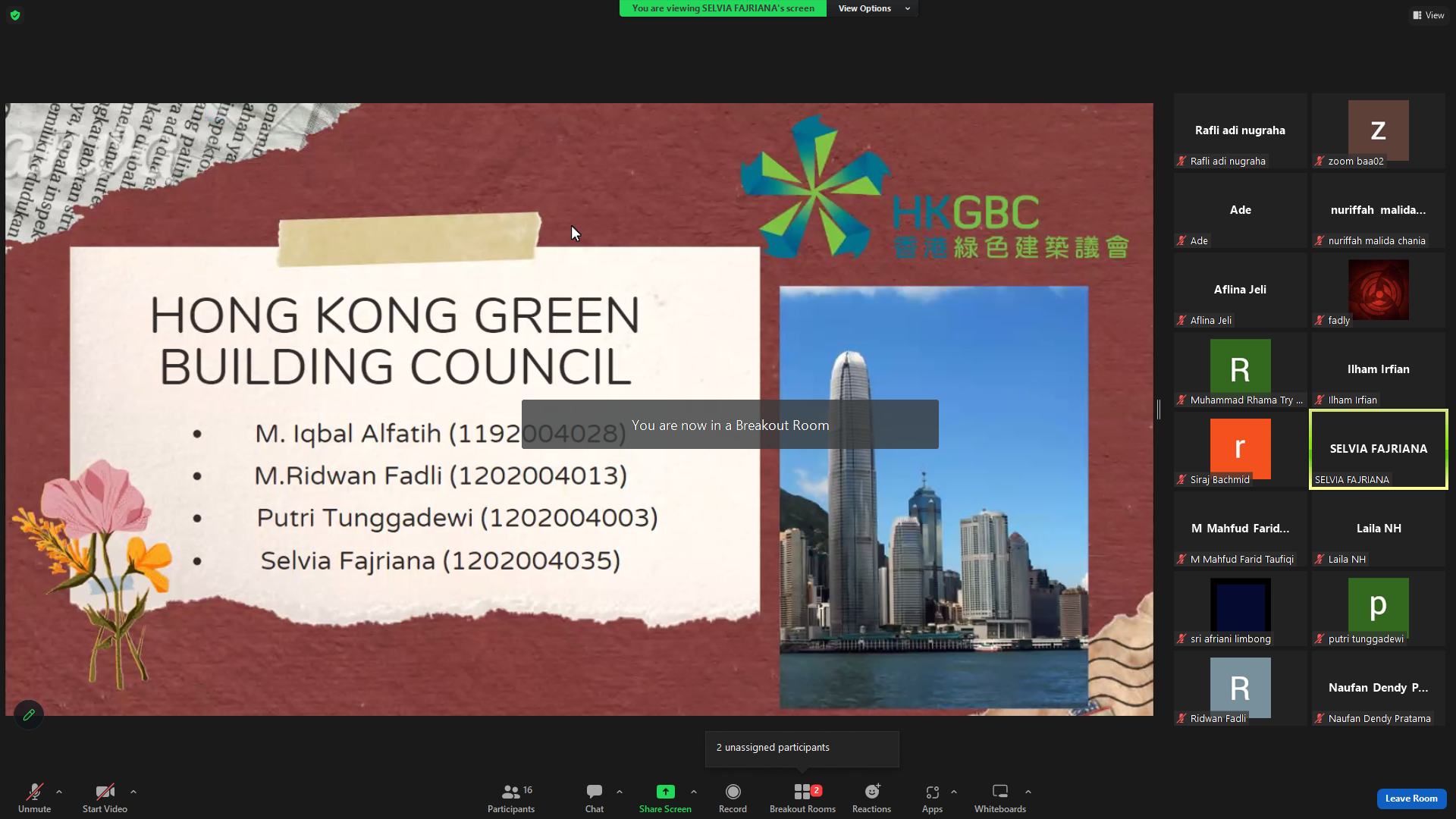Select nuriffah malida chania tile

(1378, 210)
